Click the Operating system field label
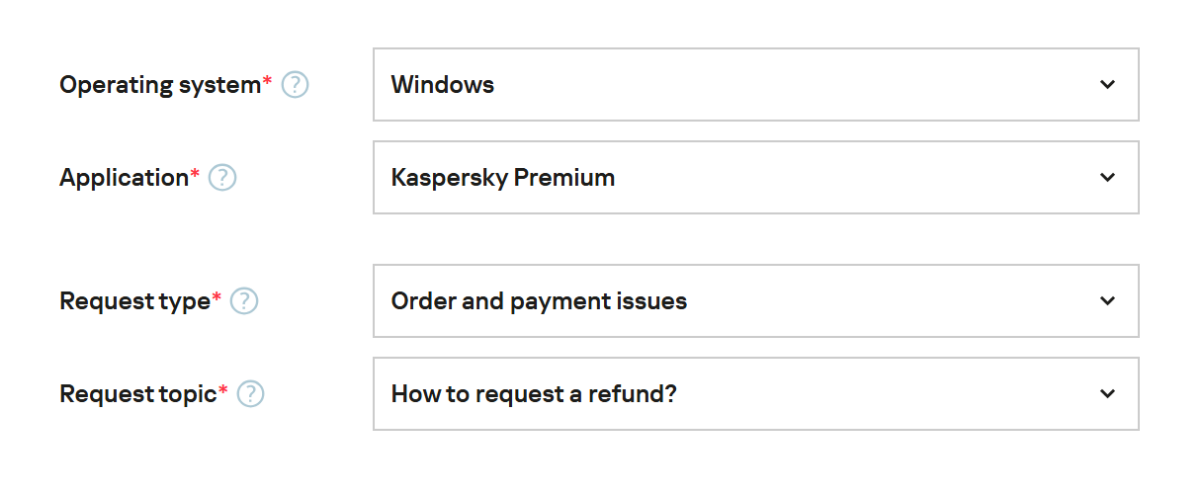The image size is (1200, 494). click(160, 85)
